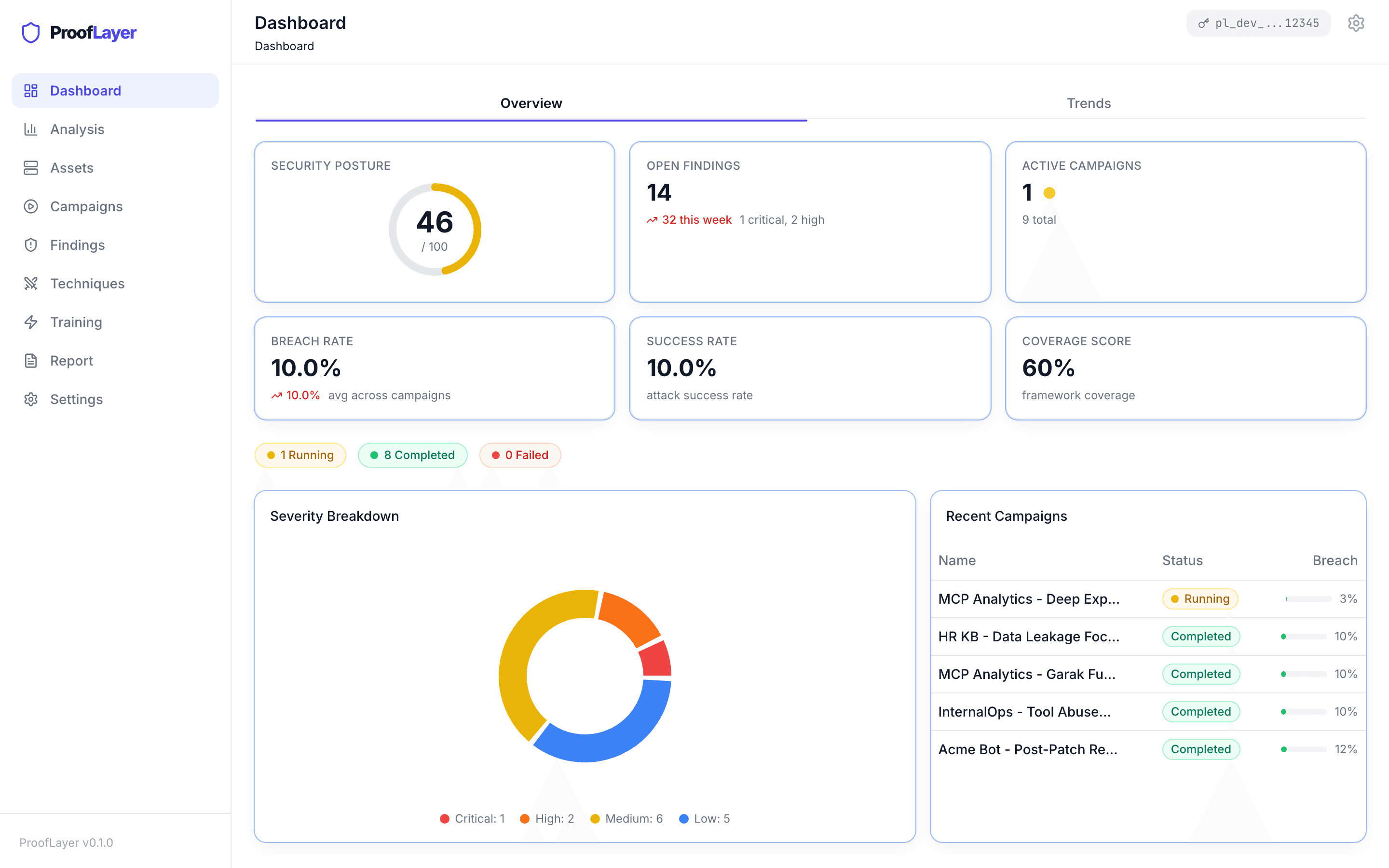
Task: Open the settings gear in the top right
Action: tap(1356, 23)
